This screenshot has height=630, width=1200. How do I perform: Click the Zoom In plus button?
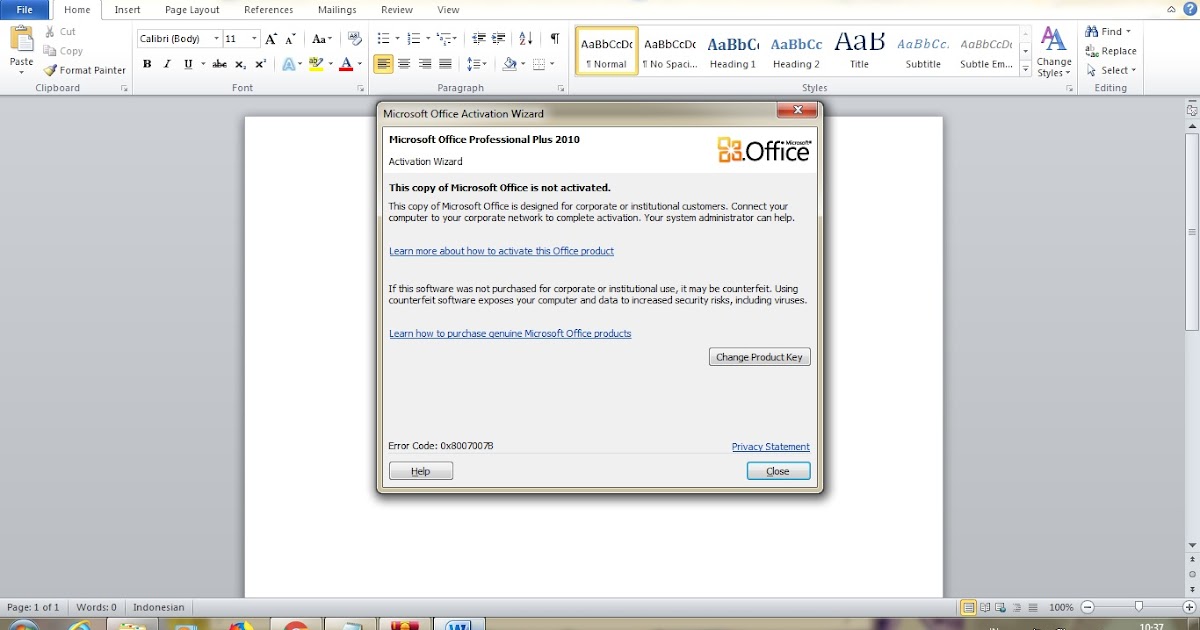point(1188,607)
